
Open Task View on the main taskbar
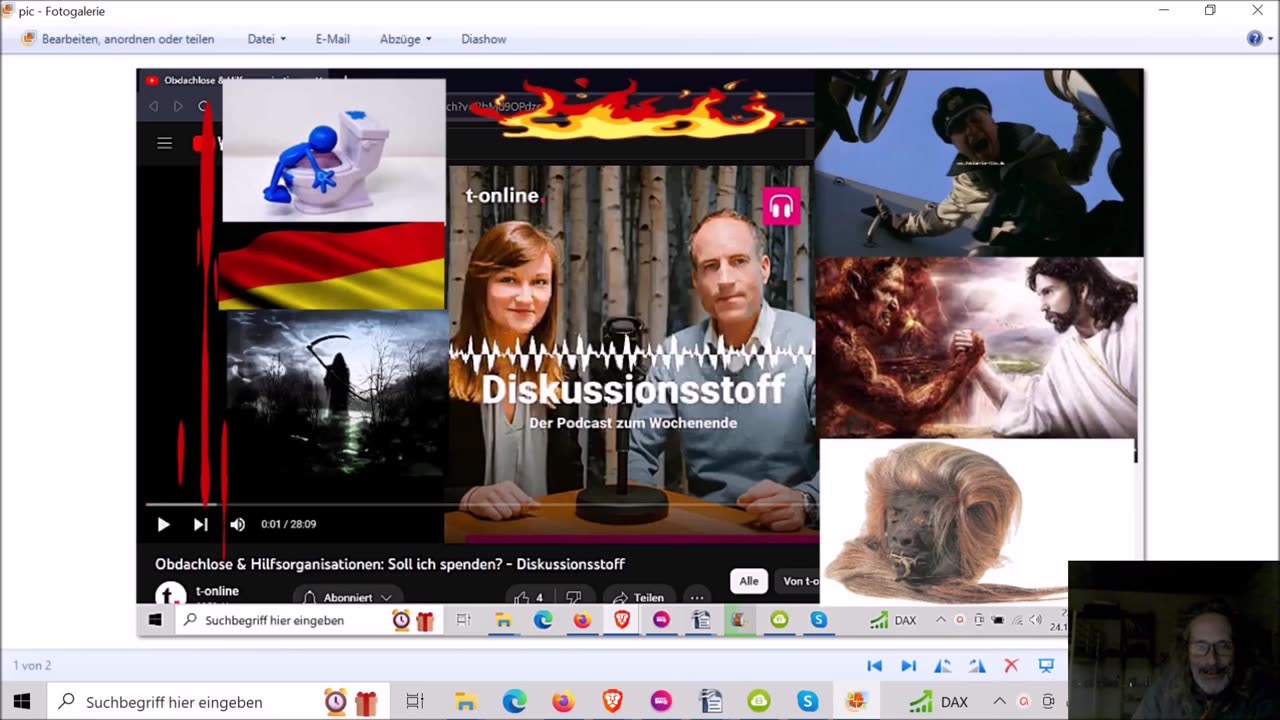point(415,702)
